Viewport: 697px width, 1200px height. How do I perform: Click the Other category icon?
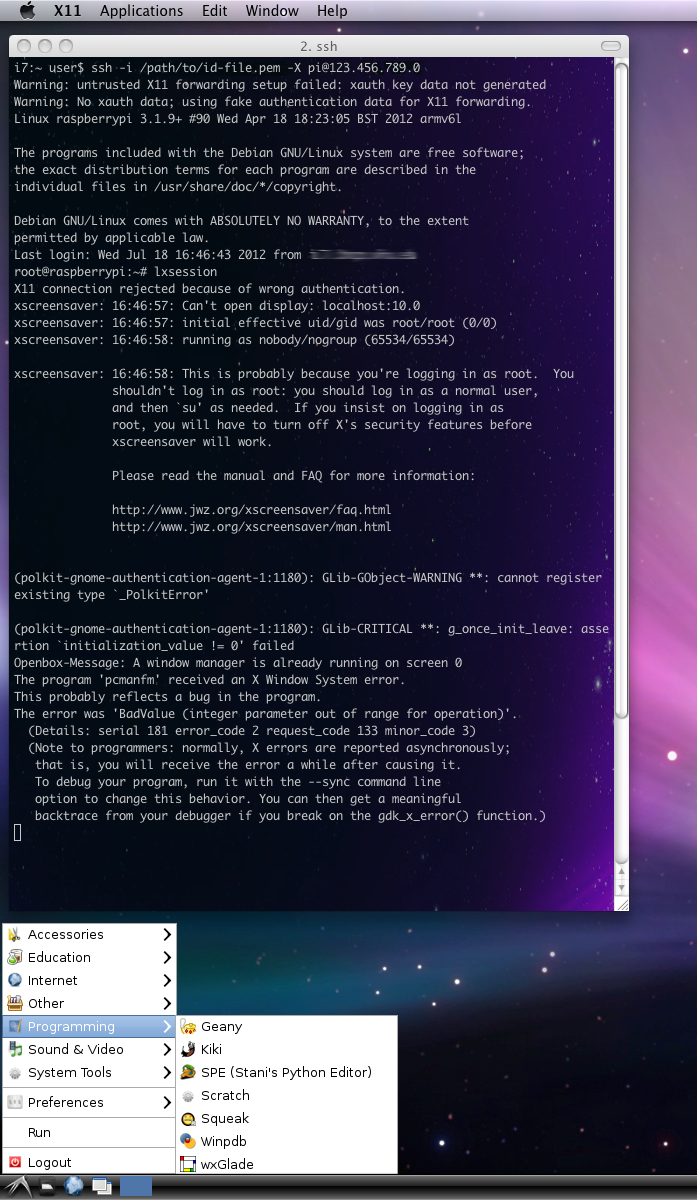[x=15, y=1003]
